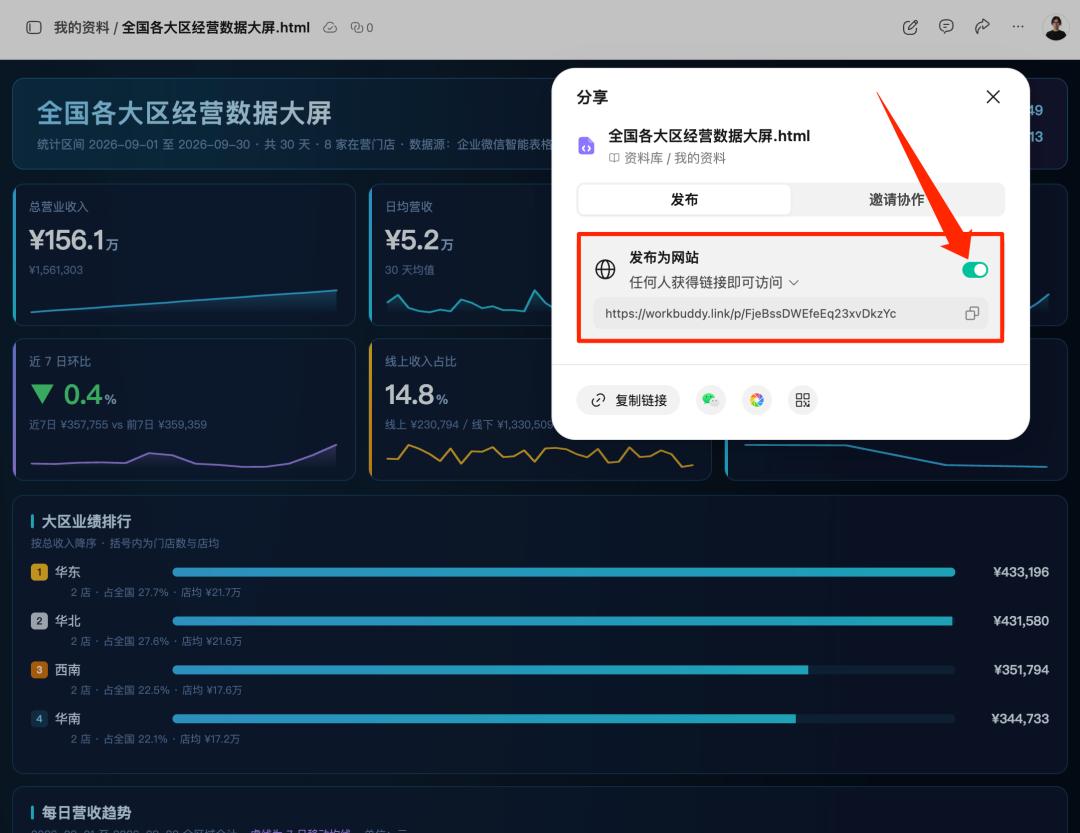Click the HTML file icon in share dialog
This screenshot has height=833, width=1080.
point(586,145)
